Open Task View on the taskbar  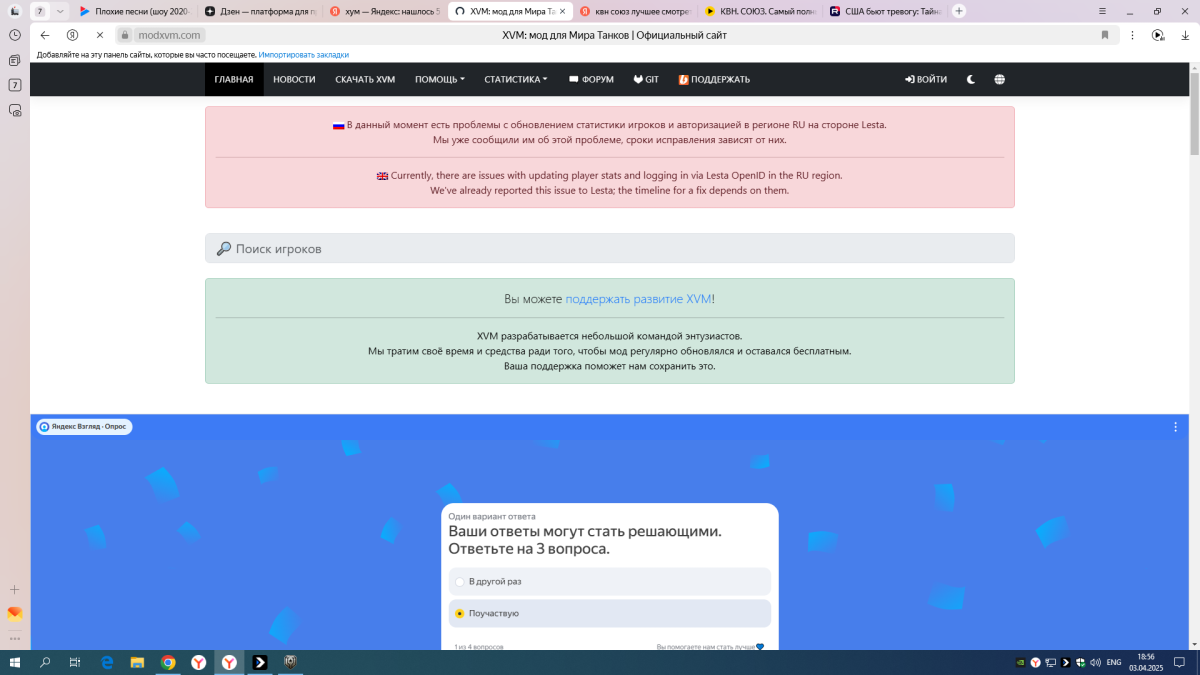(75, 662)
